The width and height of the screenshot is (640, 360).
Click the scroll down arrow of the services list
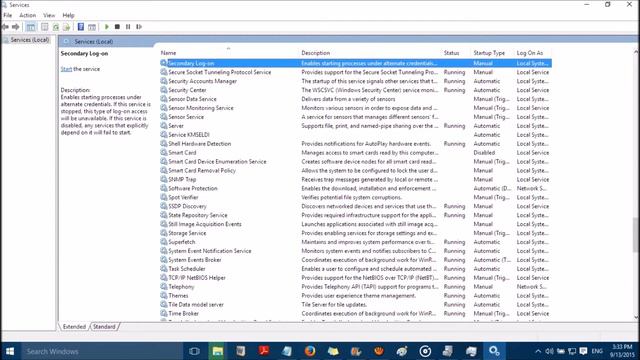coord(636,317)
